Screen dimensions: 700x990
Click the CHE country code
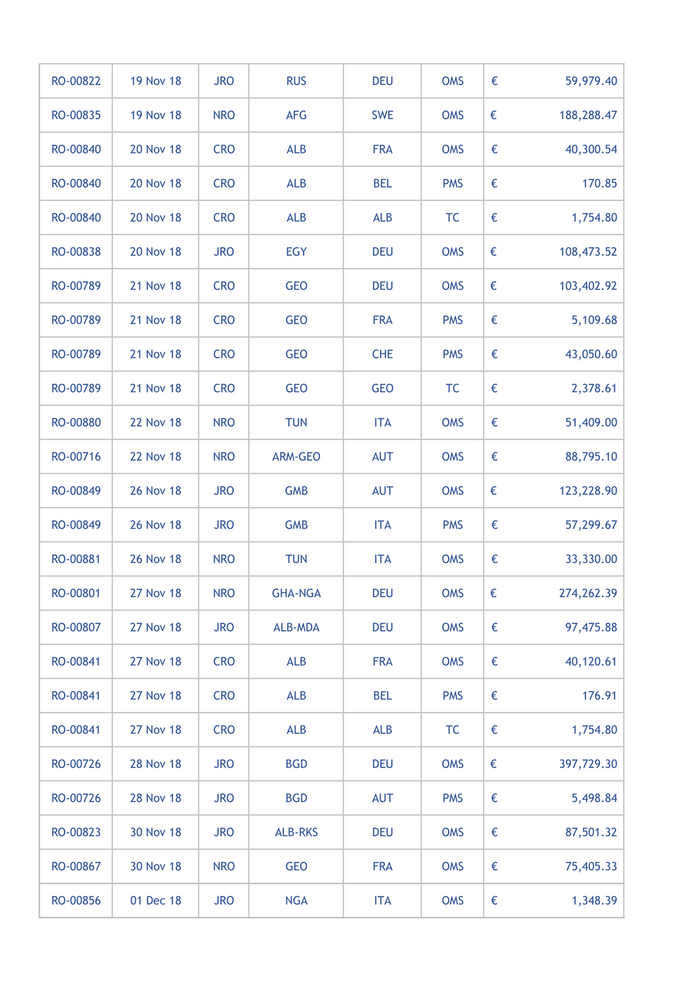(382, 354)
